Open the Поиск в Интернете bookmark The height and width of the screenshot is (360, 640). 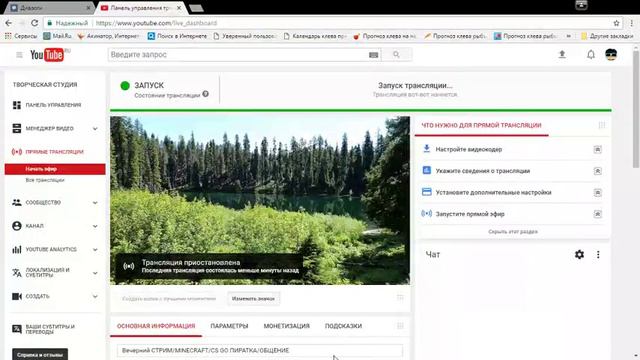(x=177, y=36)
